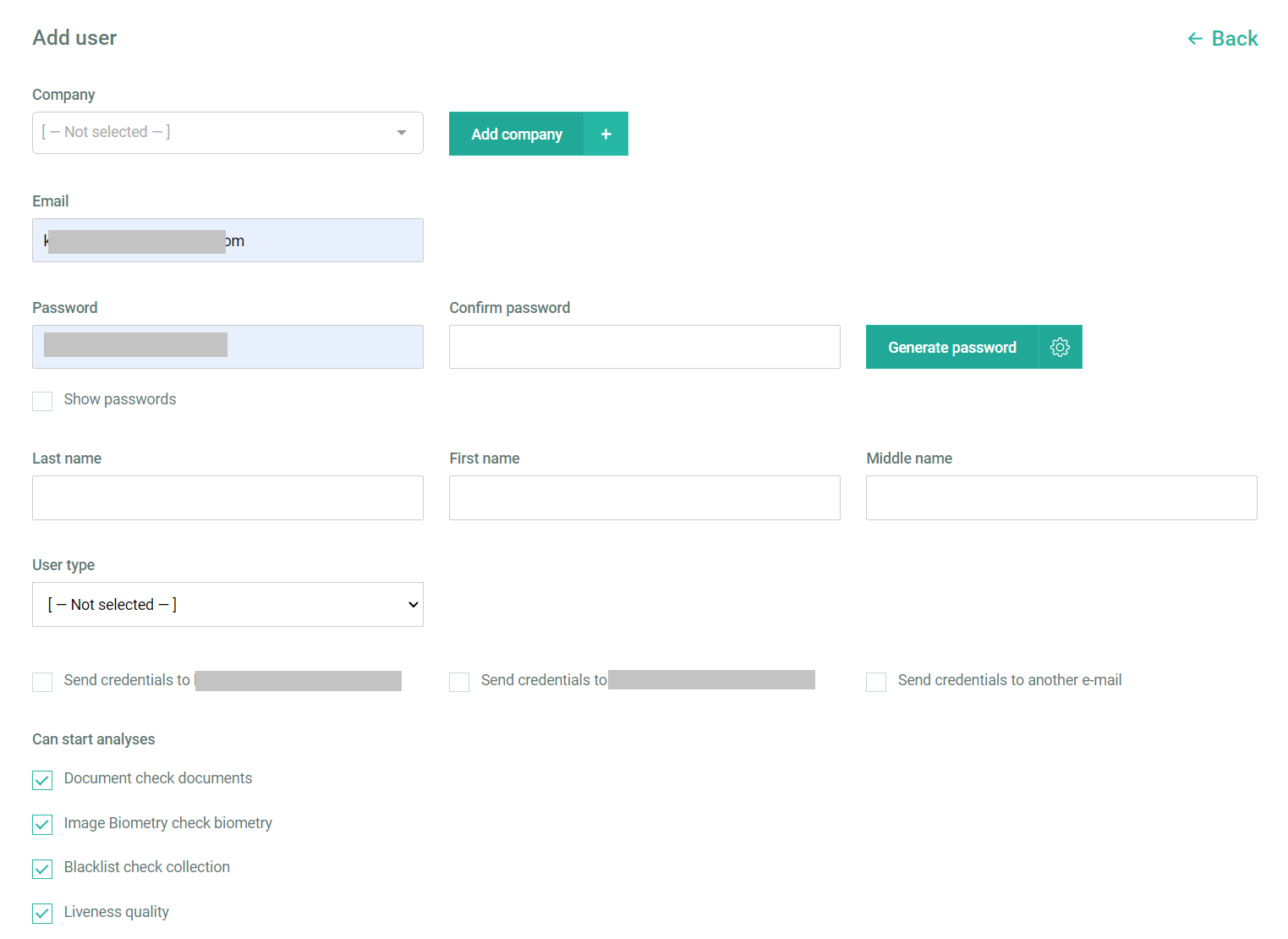
Task: Click the plus icon on Add company
Action: (x=606, y=134)
